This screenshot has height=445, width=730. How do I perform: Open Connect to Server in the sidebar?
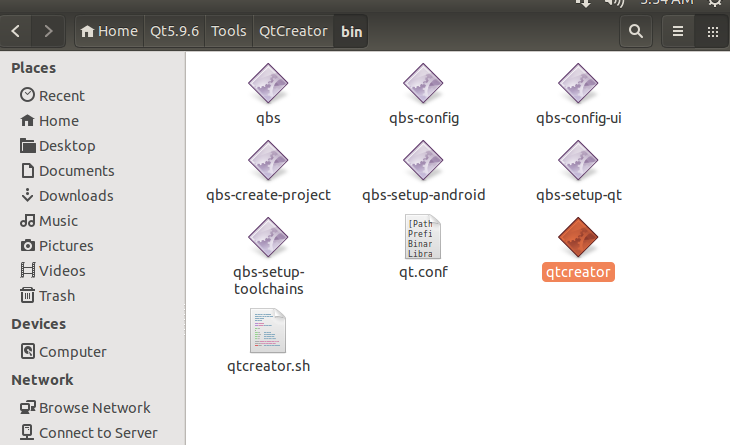point(89,432)
